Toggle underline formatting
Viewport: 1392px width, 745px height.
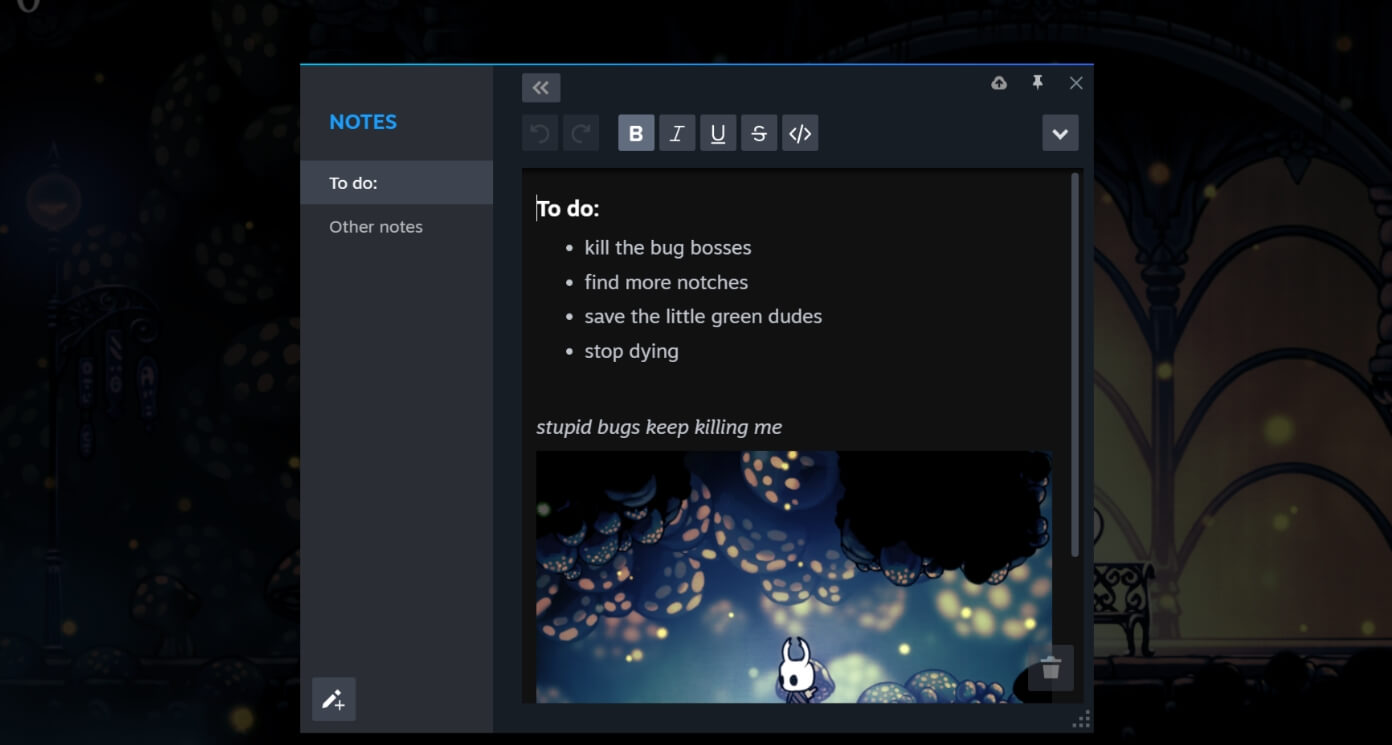(x=717, y=133)
